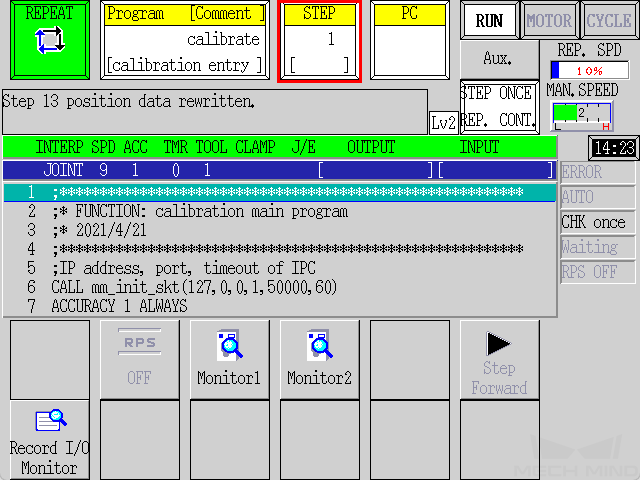Toggle the CYCLE start indicator
This screenshot has width=640, height=480.
coord(609,20)
